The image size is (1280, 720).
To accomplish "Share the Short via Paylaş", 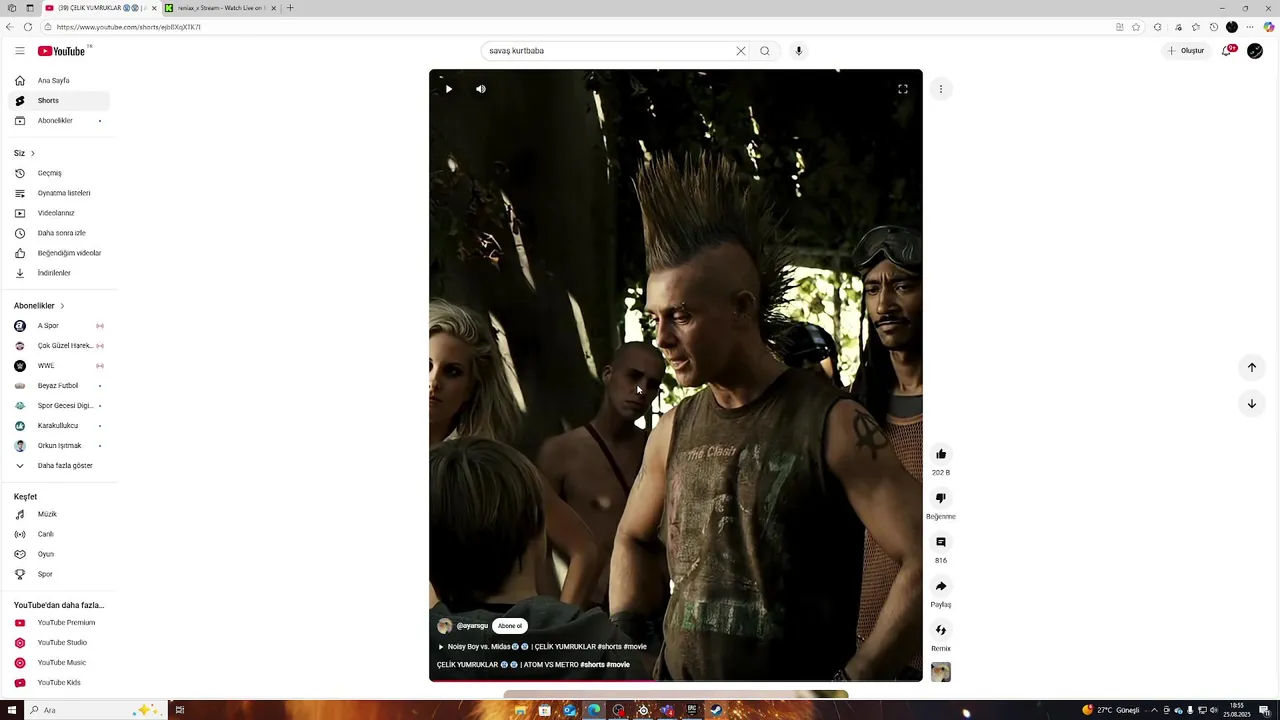I will 941,586.
